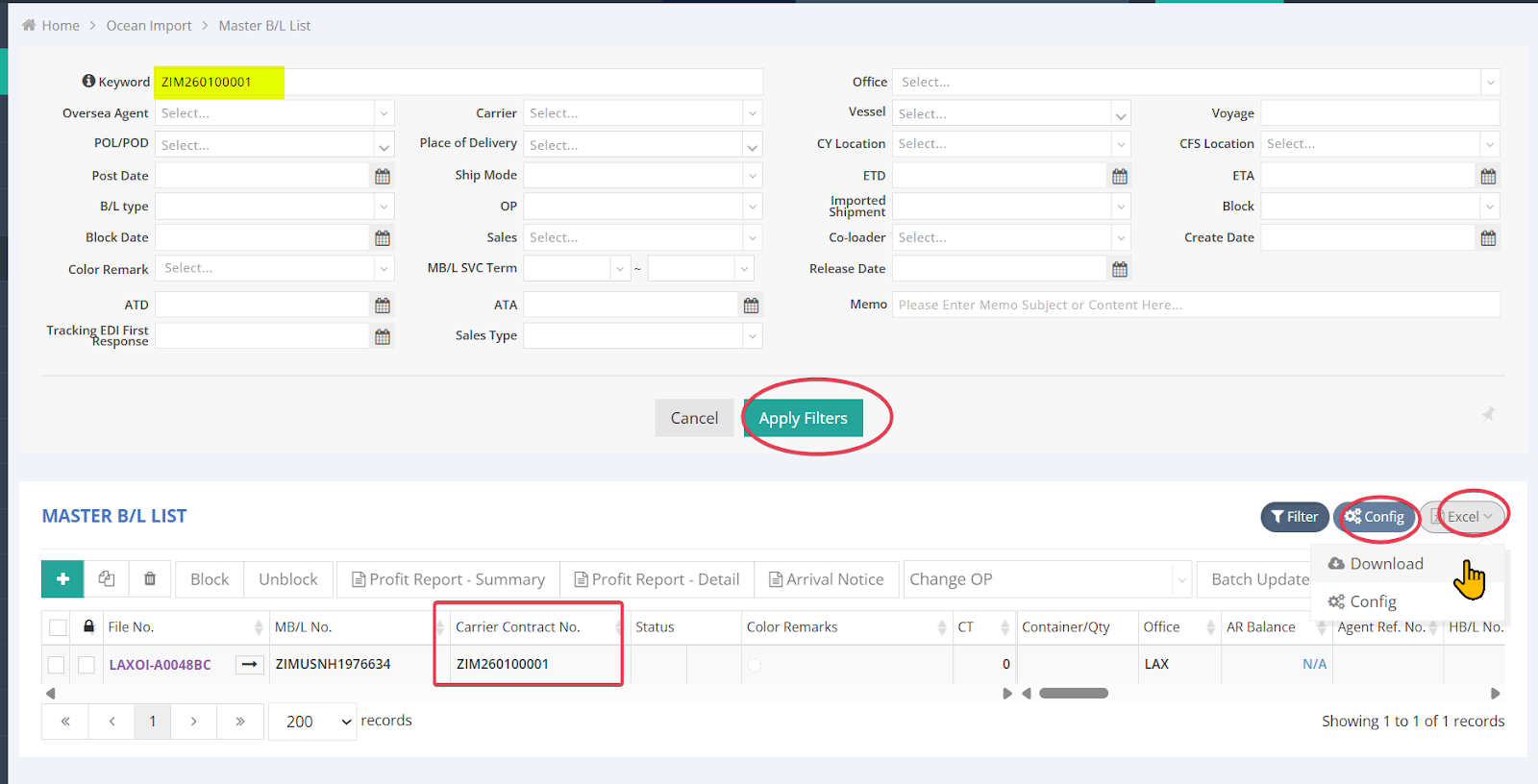Image resolution: width=1538 pixels, height=784 pixels.
Task: Click the copy record icon
Action: click(107, 579)
